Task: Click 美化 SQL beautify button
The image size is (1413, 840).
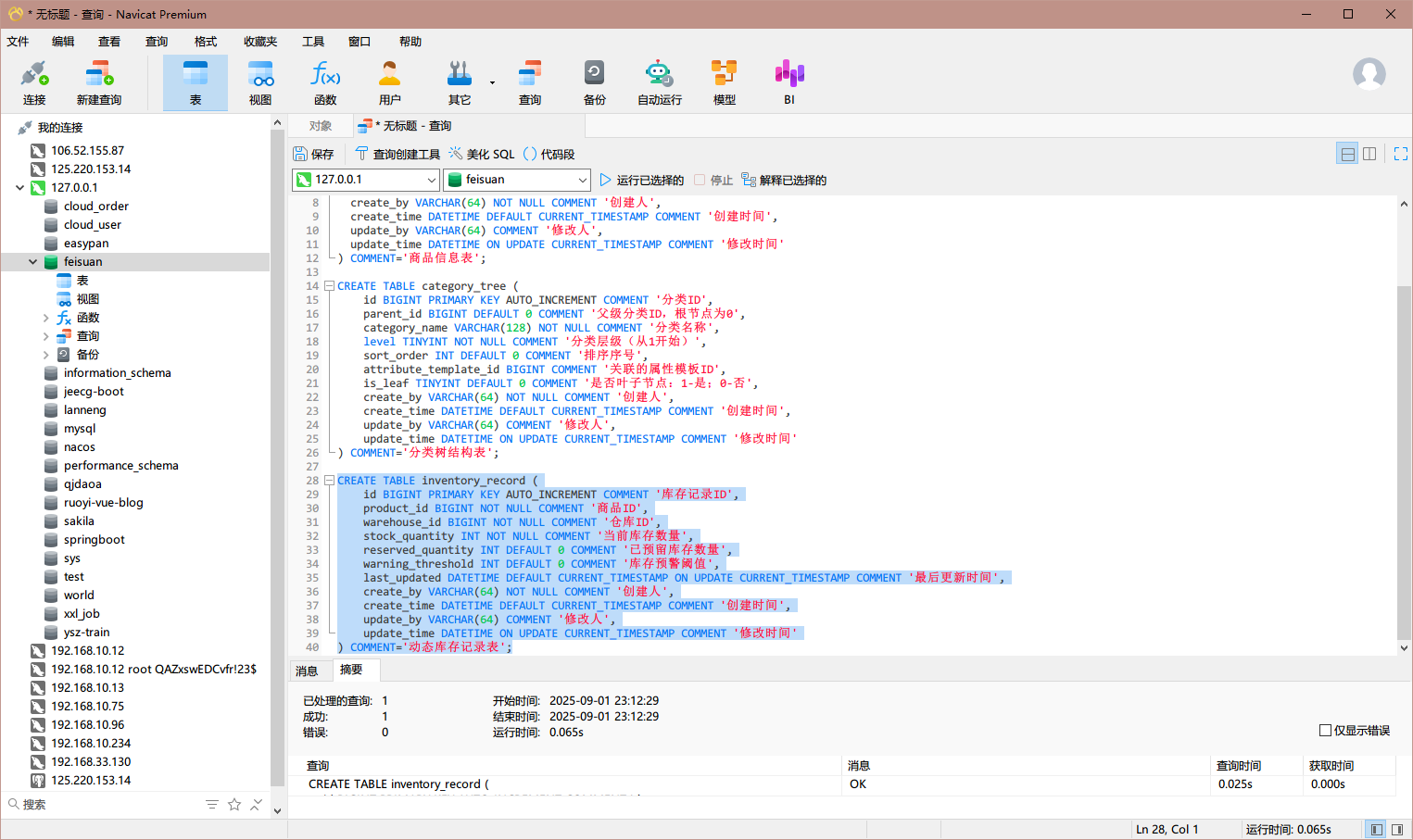Action: tap(481, 155)
